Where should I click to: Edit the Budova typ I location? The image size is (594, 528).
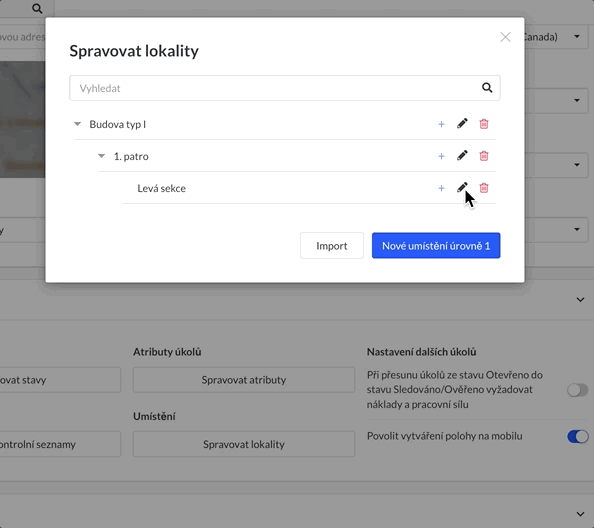click(462, 123)
